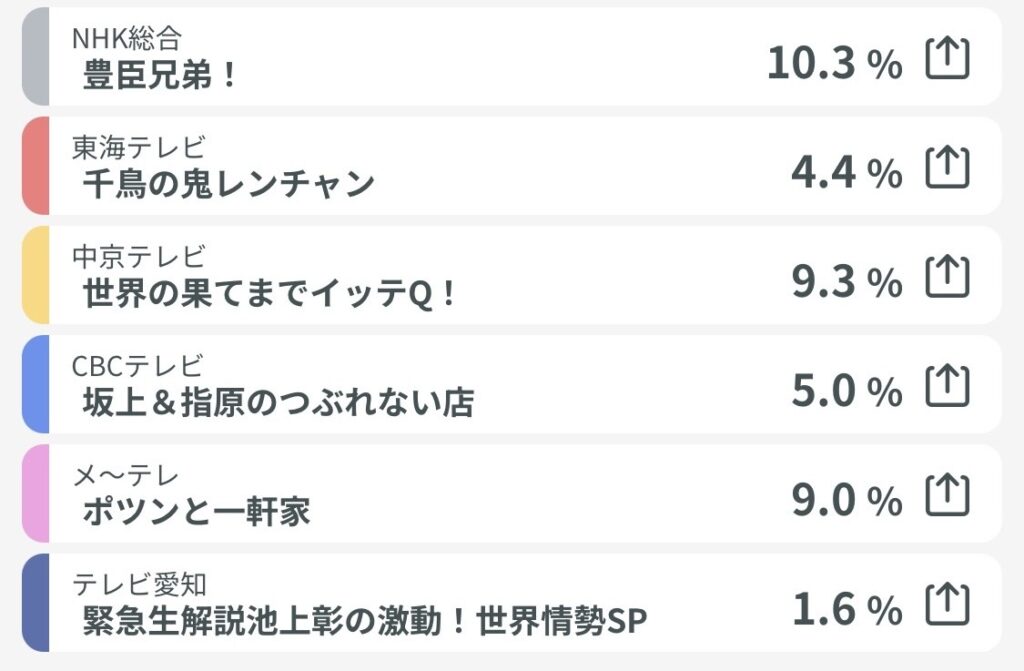Image resolution: width=1024 pixels, height=671 pixels.
Task: Open the 緊急生解説池上彰の激動！世界情勢SP title
Action: pyautogui.click(x=364, y=620)
